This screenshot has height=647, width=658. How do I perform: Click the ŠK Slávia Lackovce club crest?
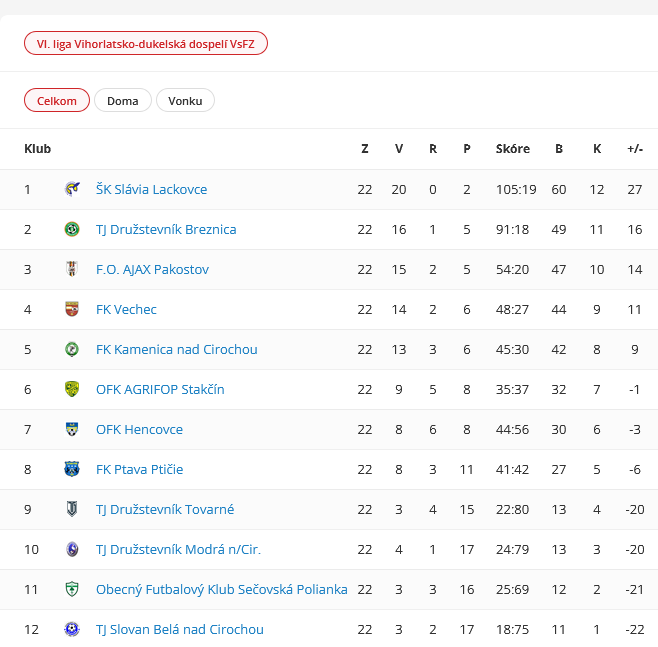pyautogui.click(x=72, y=189)
